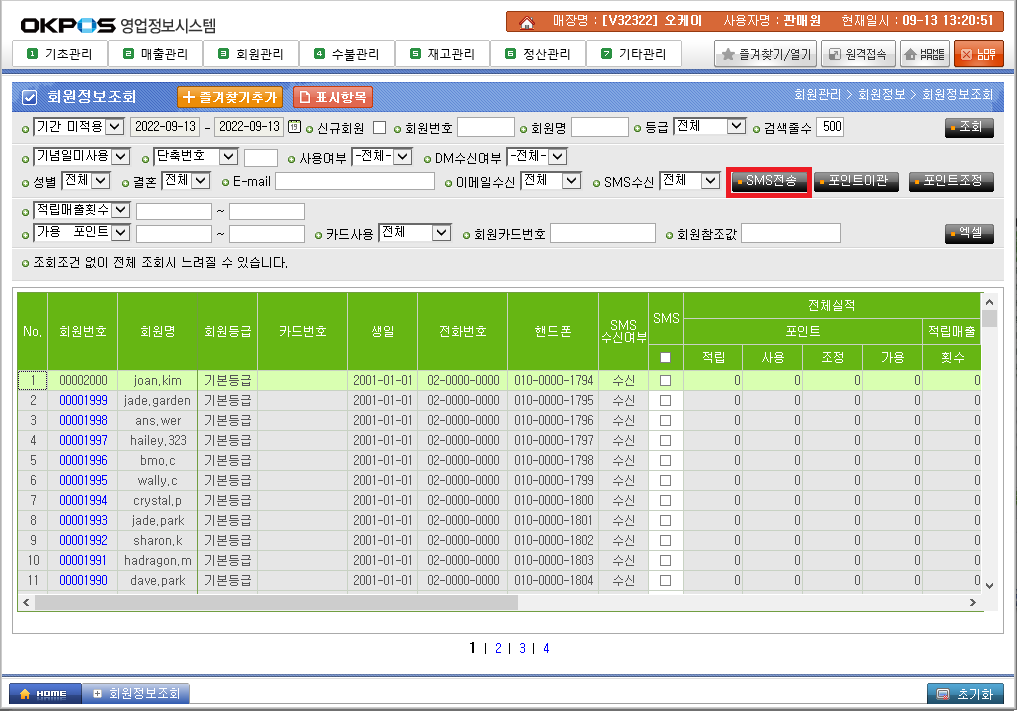Click the LOG OFF icon button
This screenshot has width=1017, height=711.
978,54
